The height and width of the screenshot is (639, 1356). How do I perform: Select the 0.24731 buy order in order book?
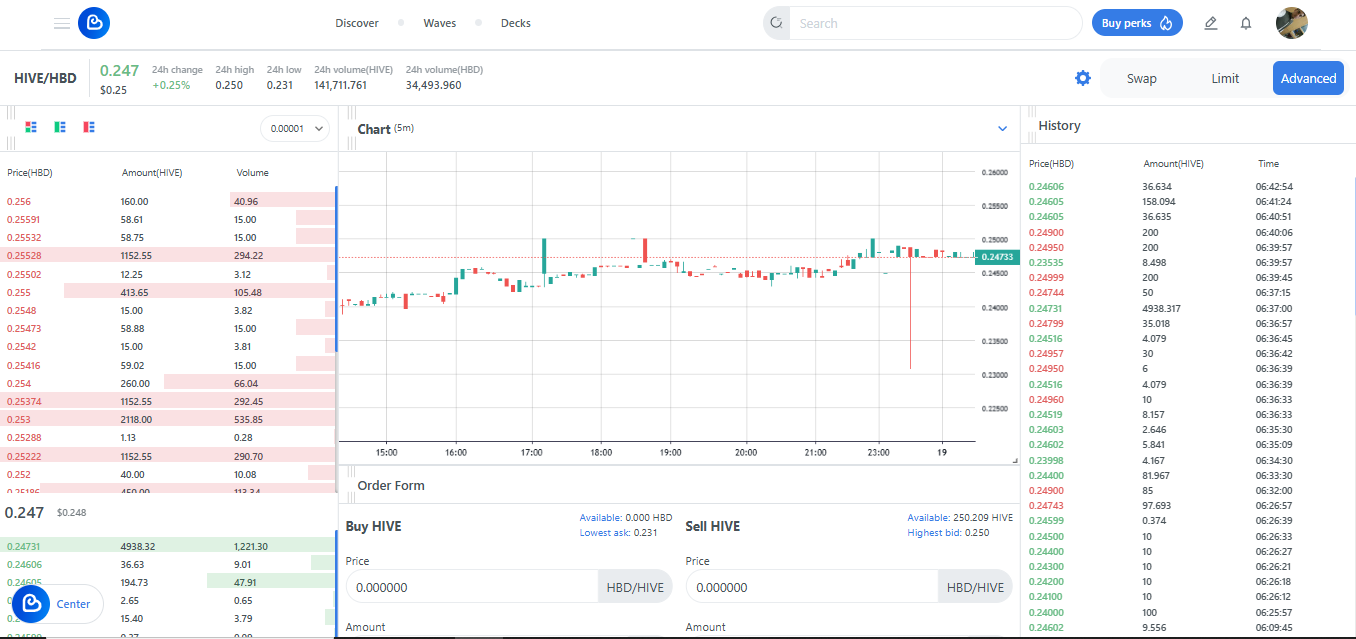pos(170,547)
